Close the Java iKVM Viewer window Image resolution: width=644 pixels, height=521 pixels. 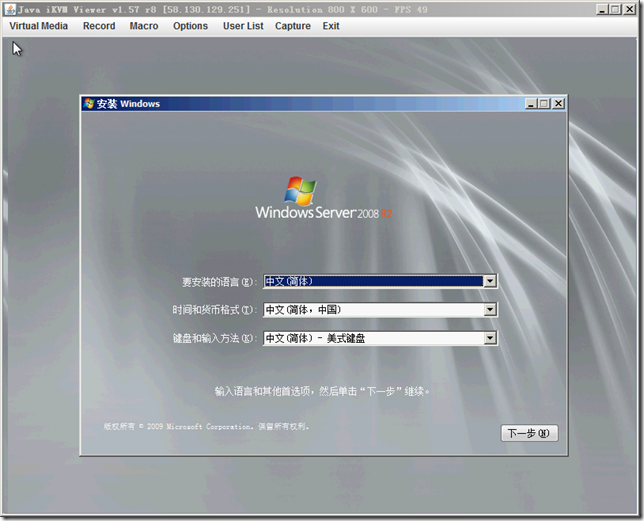tap(630, 9)
